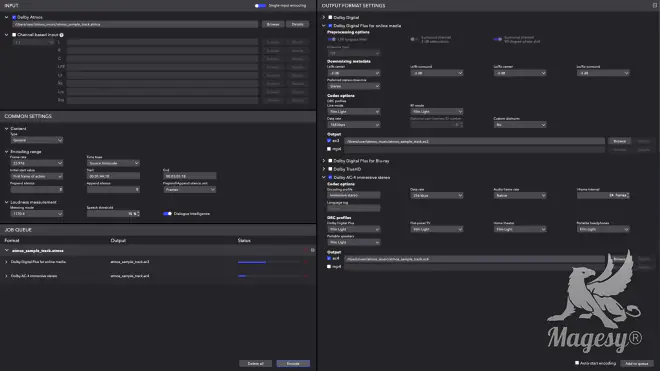
Task: Expand Dolby Digital Plus for Blu-ray section
Action: [324, 161]
